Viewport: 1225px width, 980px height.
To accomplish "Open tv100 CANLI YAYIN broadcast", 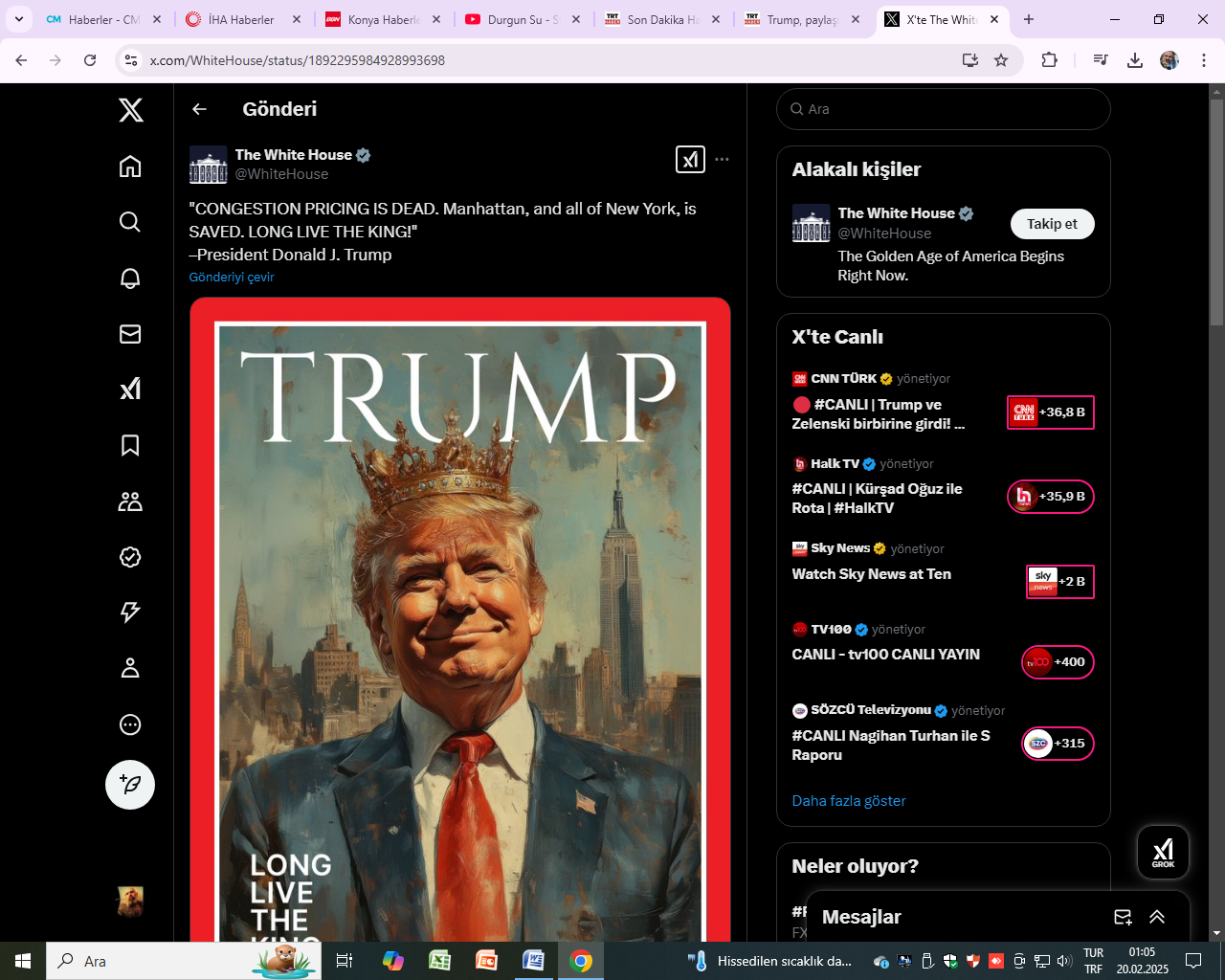I will pos(944,652).
